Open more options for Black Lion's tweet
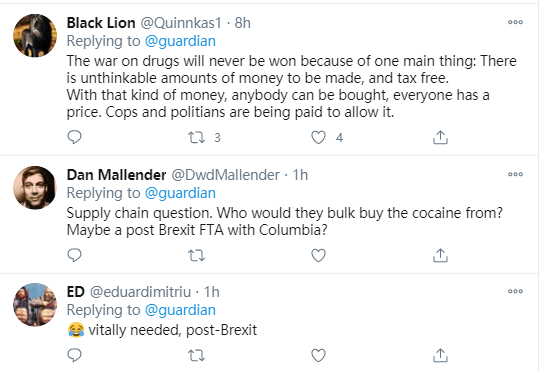 (x=515, y=22)
